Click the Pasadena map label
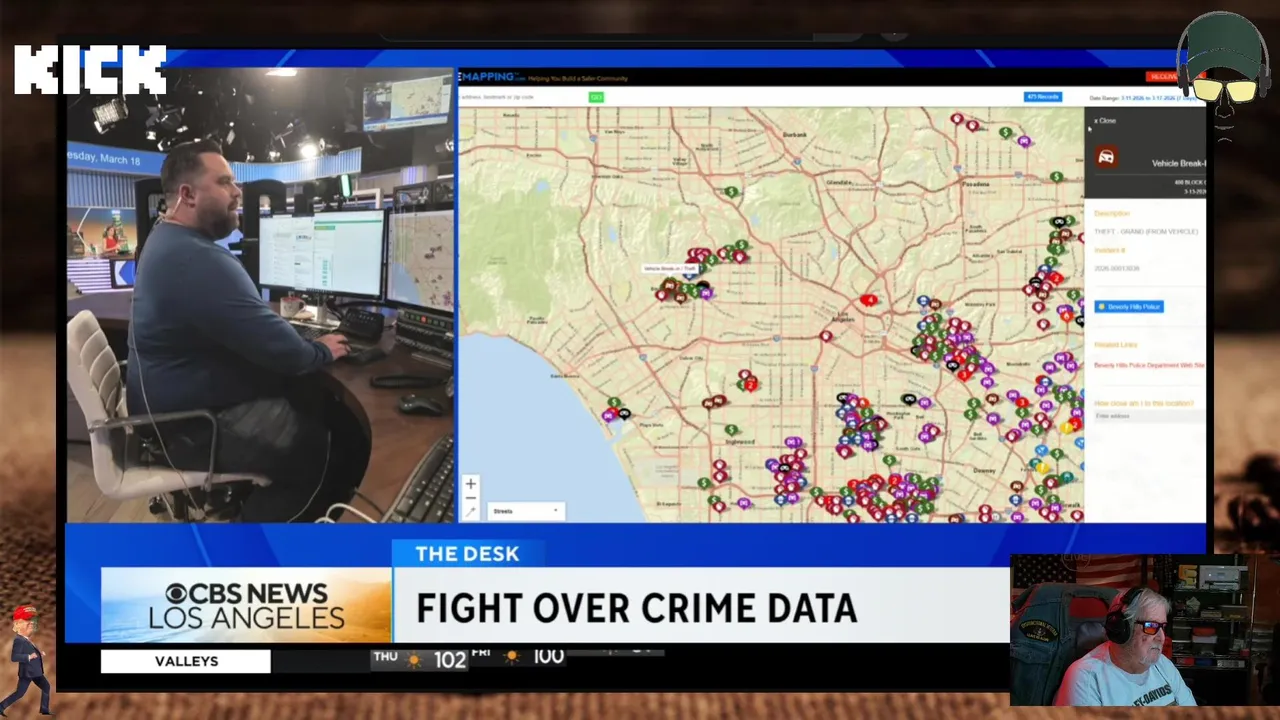Screen dimensions: 1280x720 (x=977, y=185)
